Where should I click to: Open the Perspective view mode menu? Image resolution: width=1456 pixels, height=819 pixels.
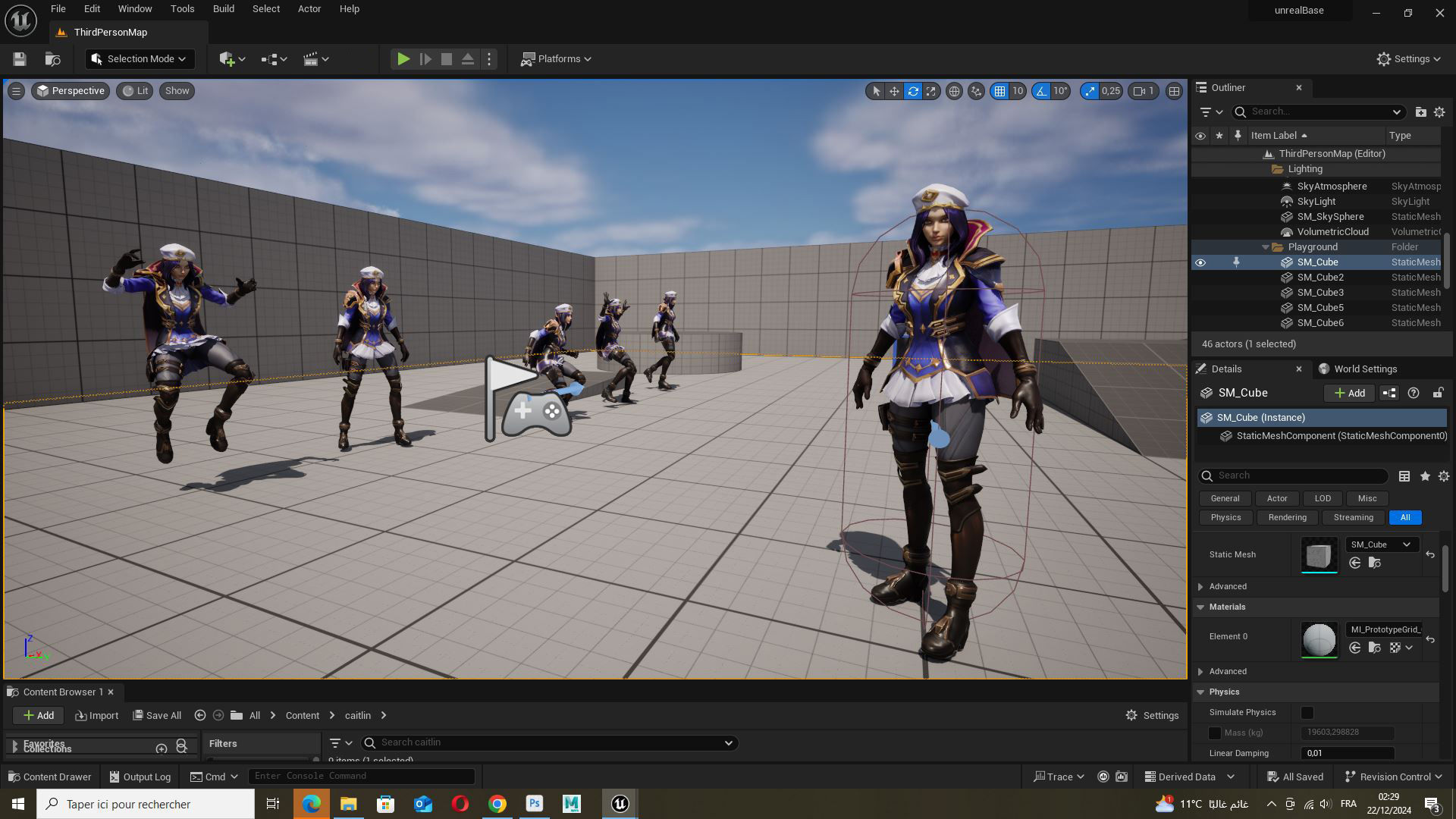[71, 91]
